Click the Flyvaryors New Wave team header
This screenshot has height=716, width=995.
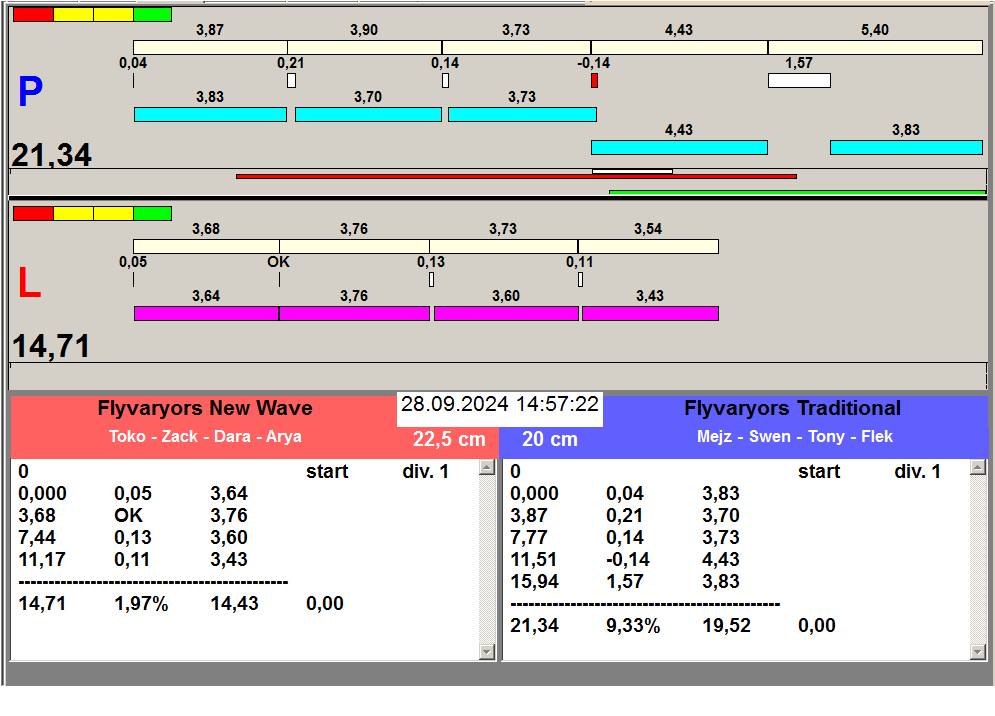point(205,408)
